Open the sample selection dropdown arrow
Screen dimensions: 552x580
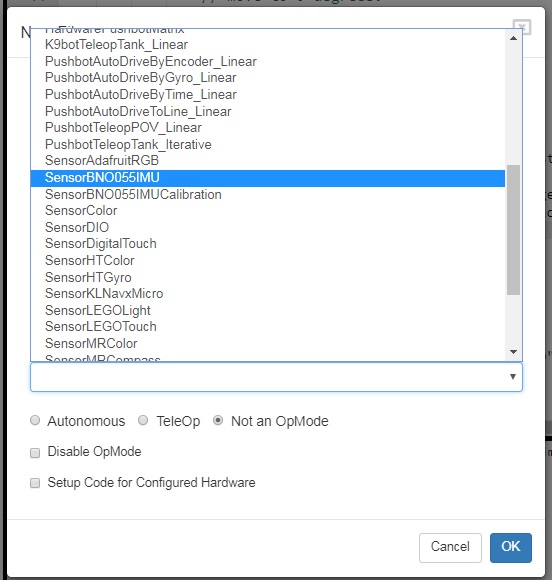(513, 377)
